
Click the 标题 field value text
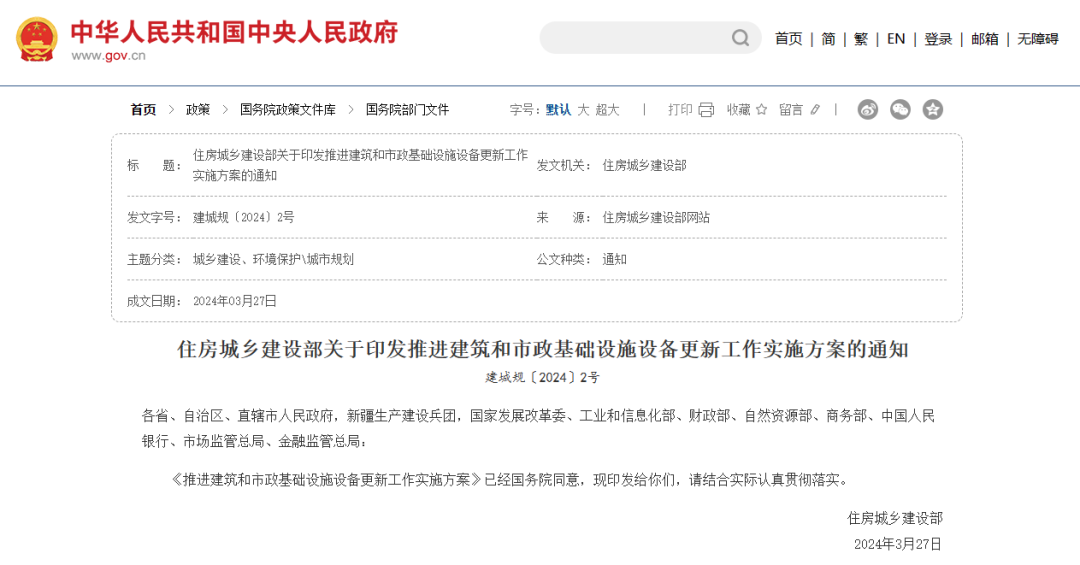(360, 165)
